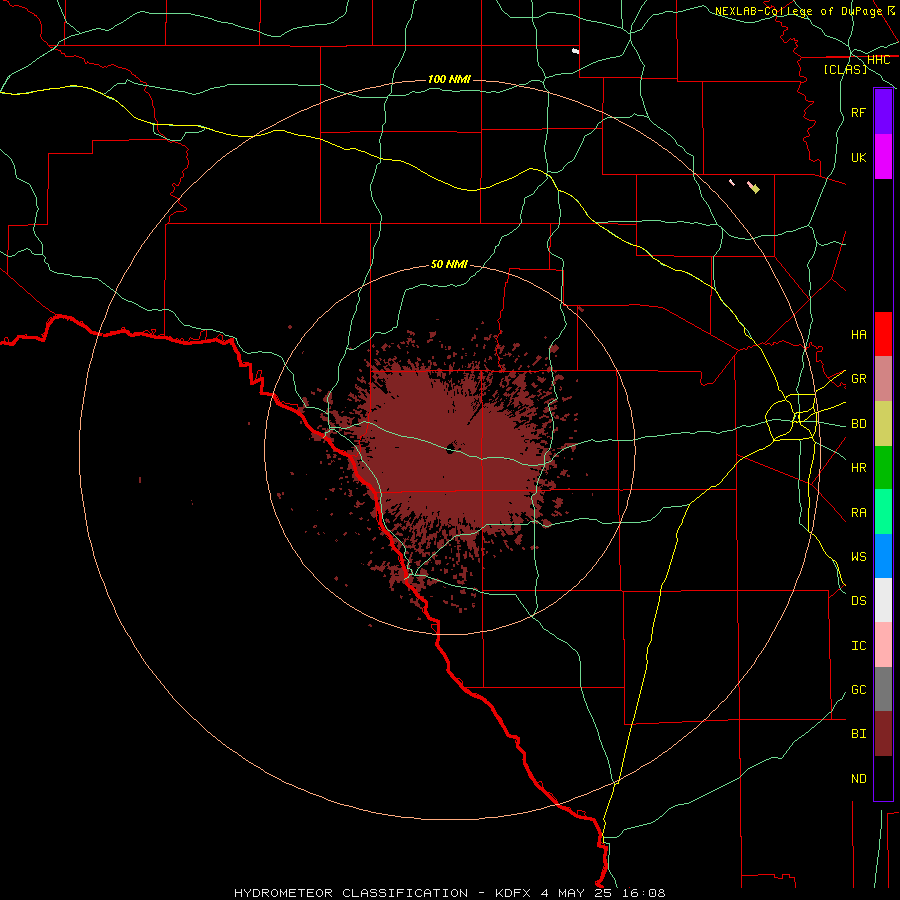Screen dimensions: 900x900
Task: Click the '4 MAY 25' date in caption
Action: coord(578,893)
